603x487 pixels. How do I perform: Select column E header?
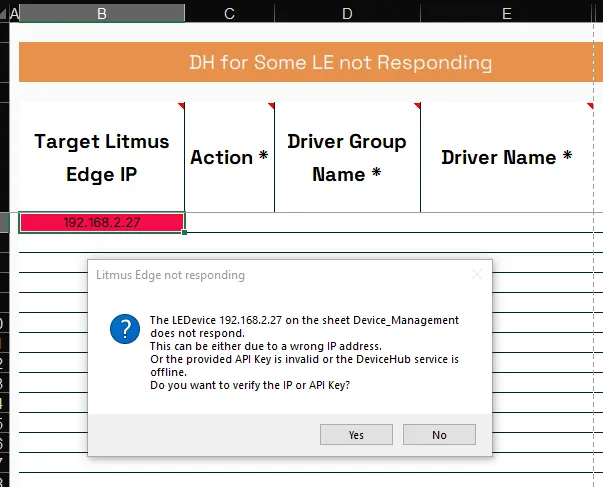507,13
